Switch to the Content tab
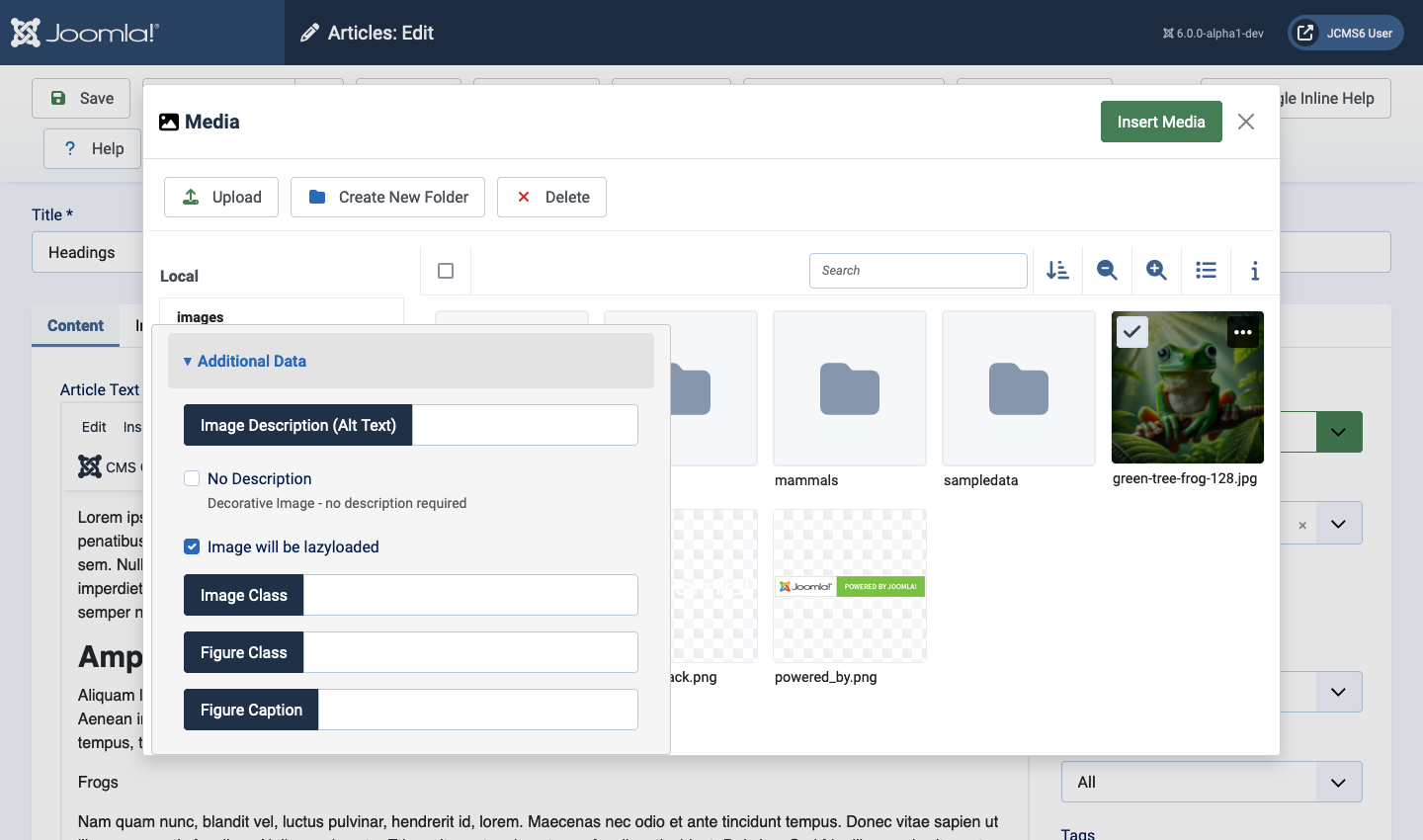 [x=75, y=326]
